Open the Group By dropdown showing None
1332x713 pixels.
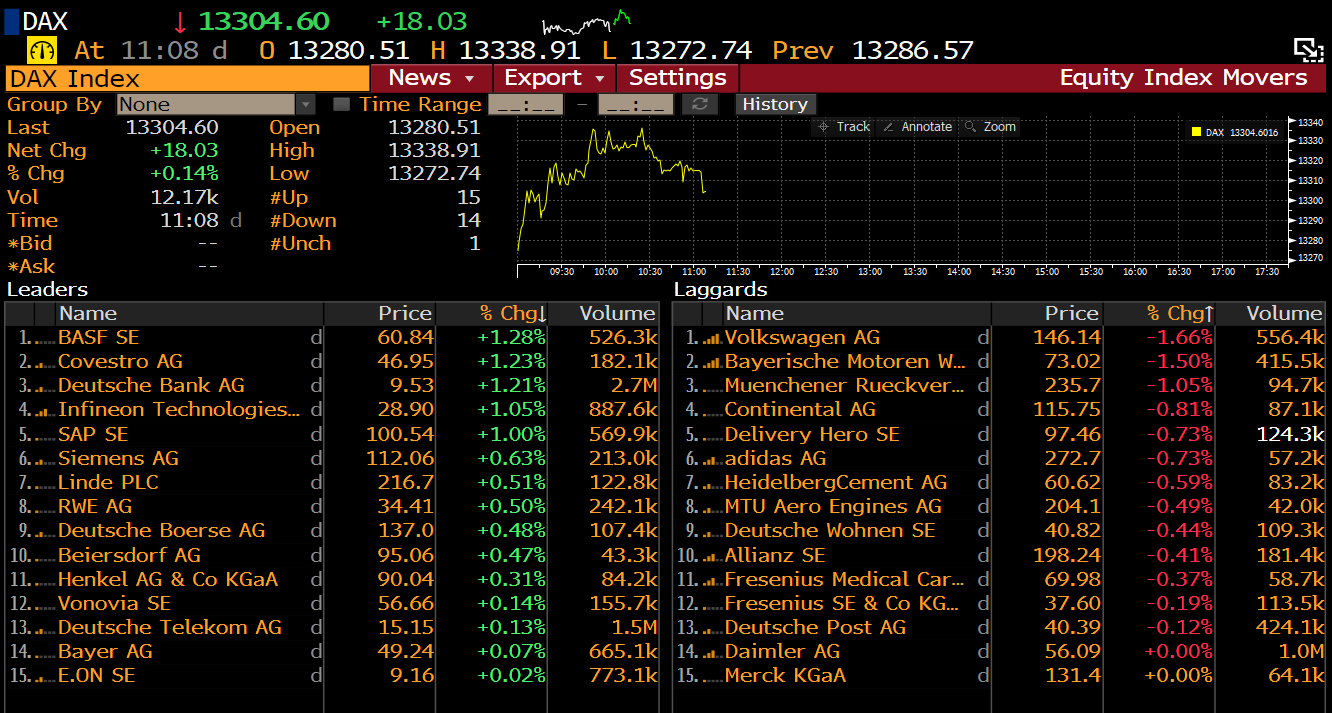pos(216,104)
